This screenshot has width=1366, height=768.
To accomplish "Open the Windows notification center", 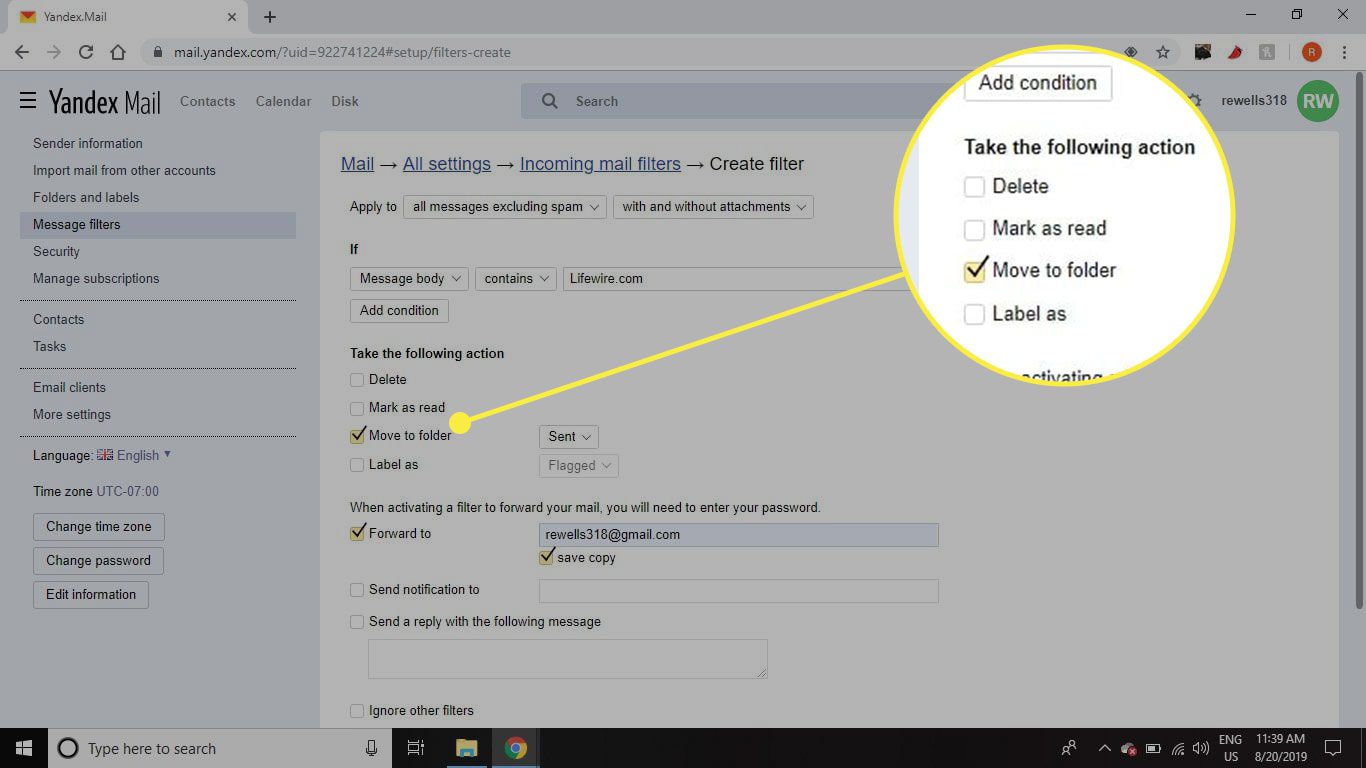I will (1332, 748).
